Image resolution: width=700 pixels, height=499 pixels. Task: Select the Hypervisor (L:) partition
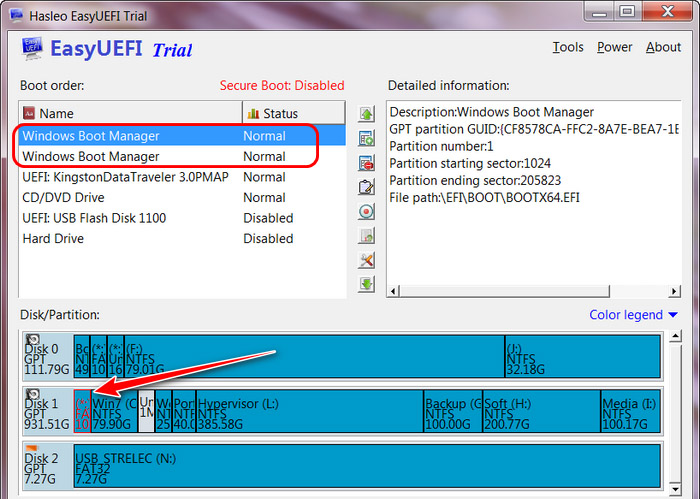[x=310, y=411]
